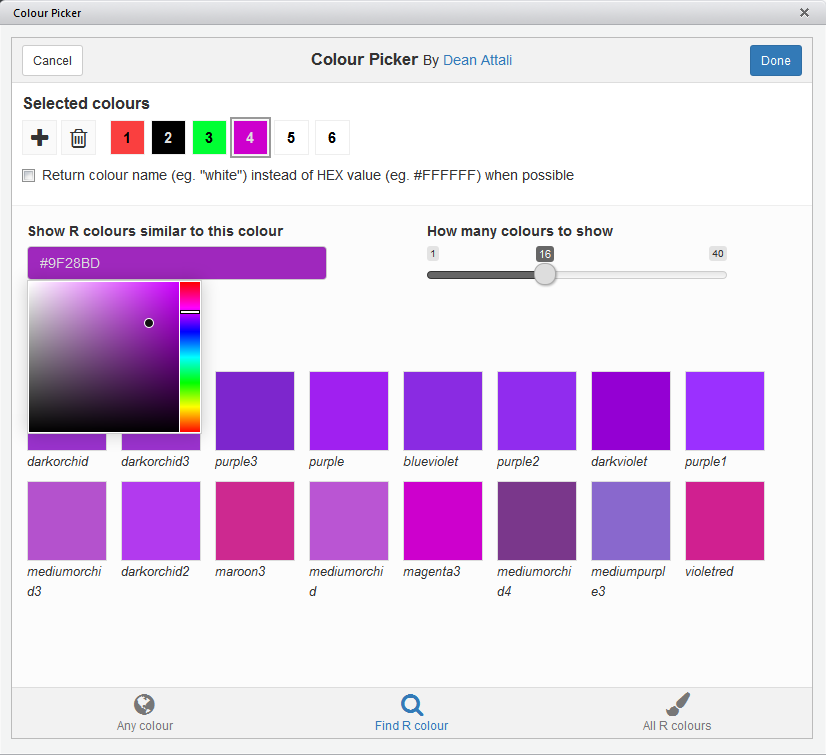Open the Any colour tab
The width and height of the screenshot is (826, 755).
145,713
